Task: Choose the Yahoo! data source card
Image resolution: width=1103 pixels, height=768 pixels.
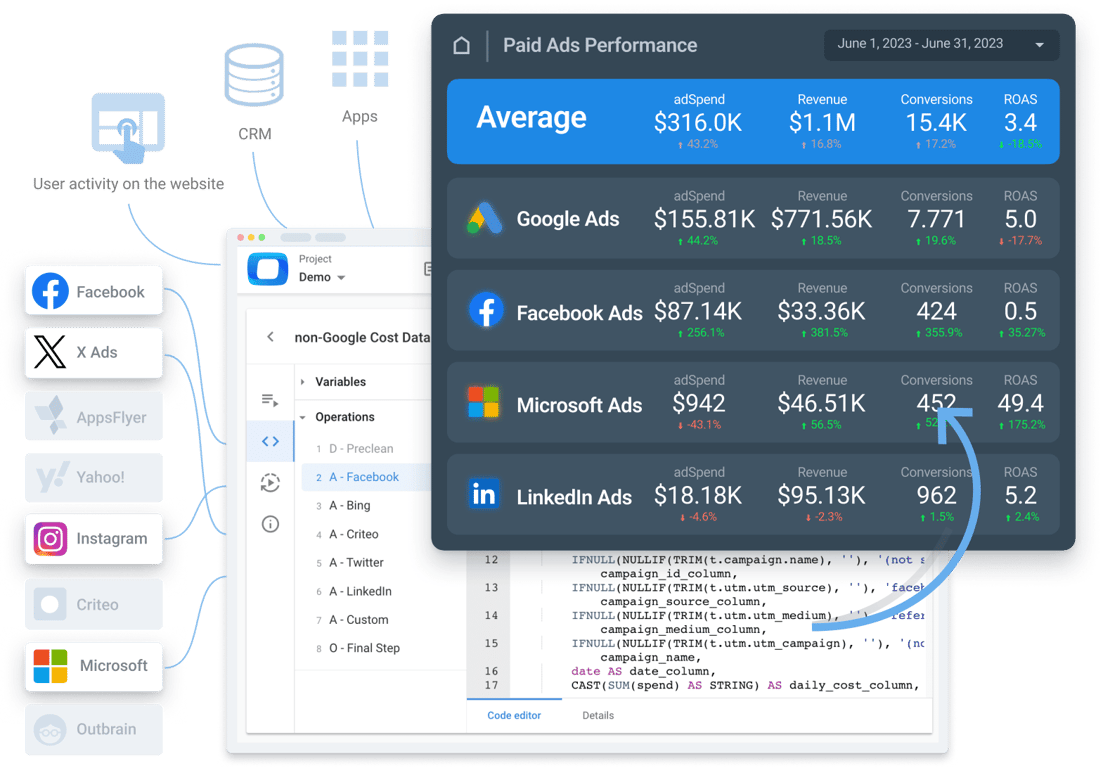Action: click(x=94, y=477)
